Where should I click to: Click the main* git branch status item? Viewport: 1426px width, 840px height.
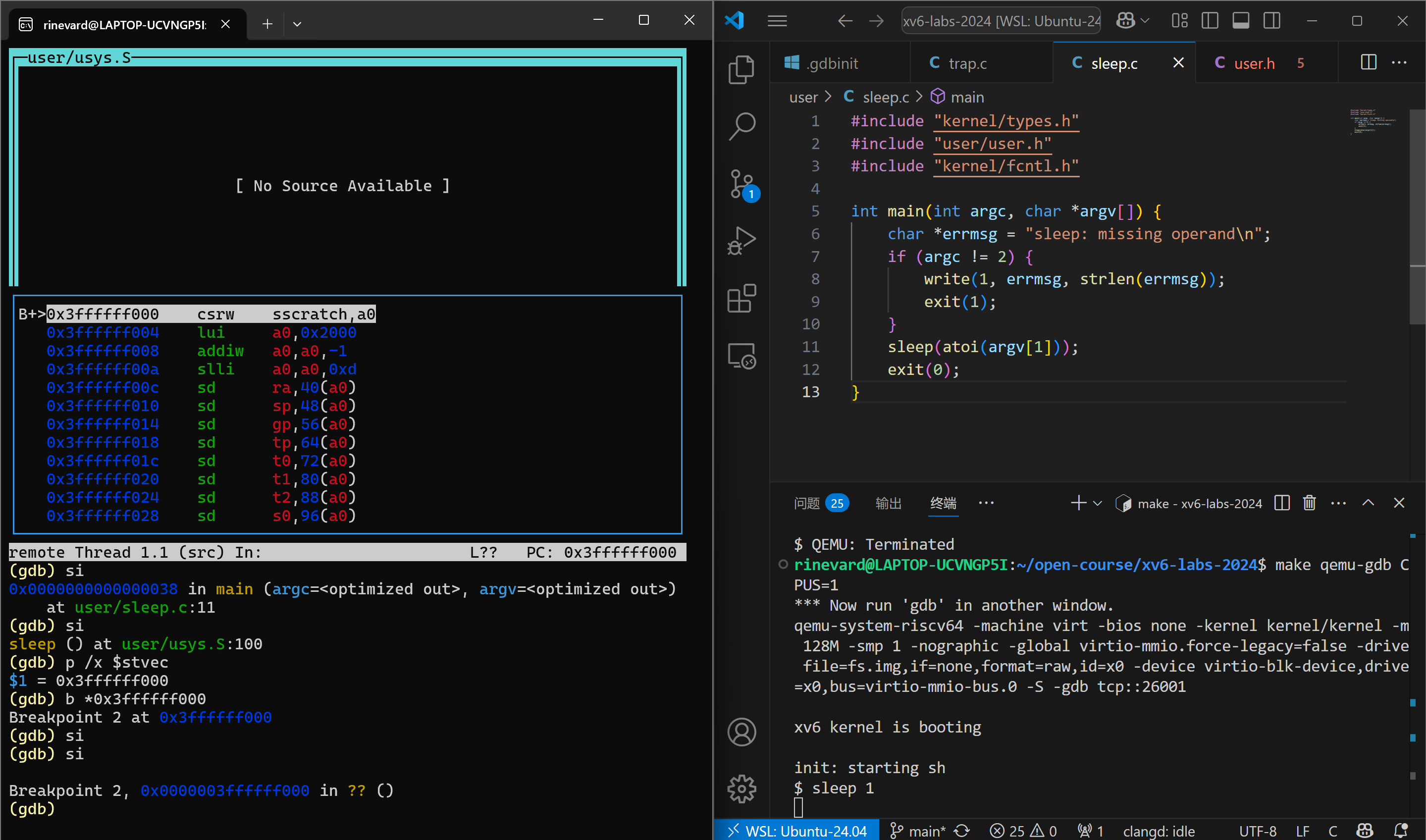[917, 831]
